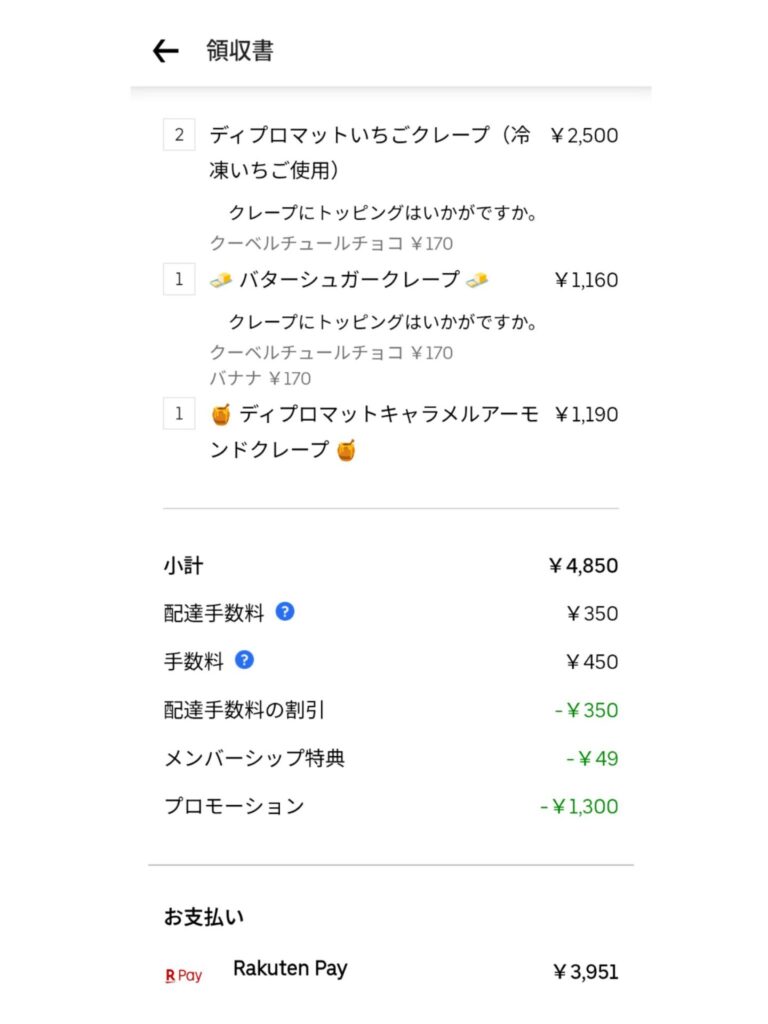Tap the left butter emoji icon

click(221, 280)
